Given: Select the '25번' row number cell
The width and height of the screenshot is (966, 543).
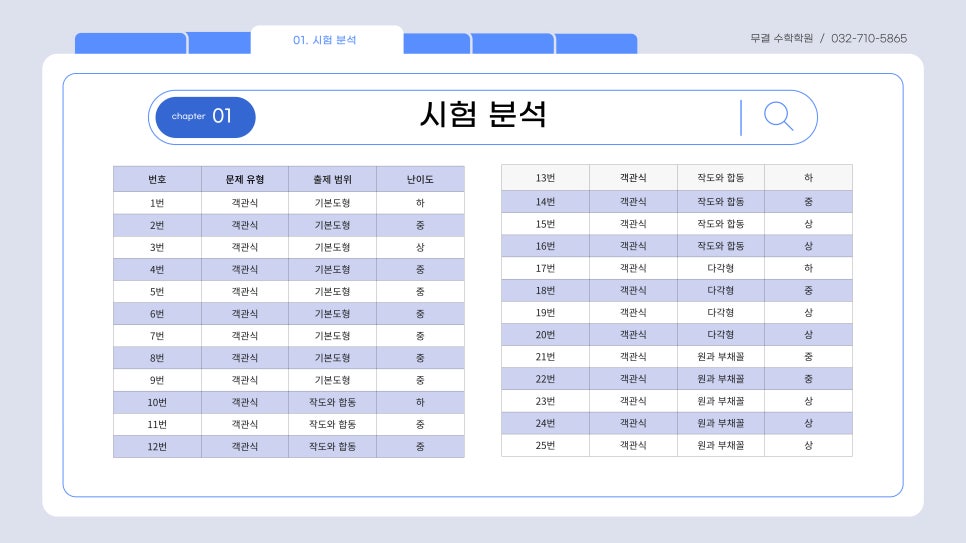Looking at the screenshot, I should (545, 446).
